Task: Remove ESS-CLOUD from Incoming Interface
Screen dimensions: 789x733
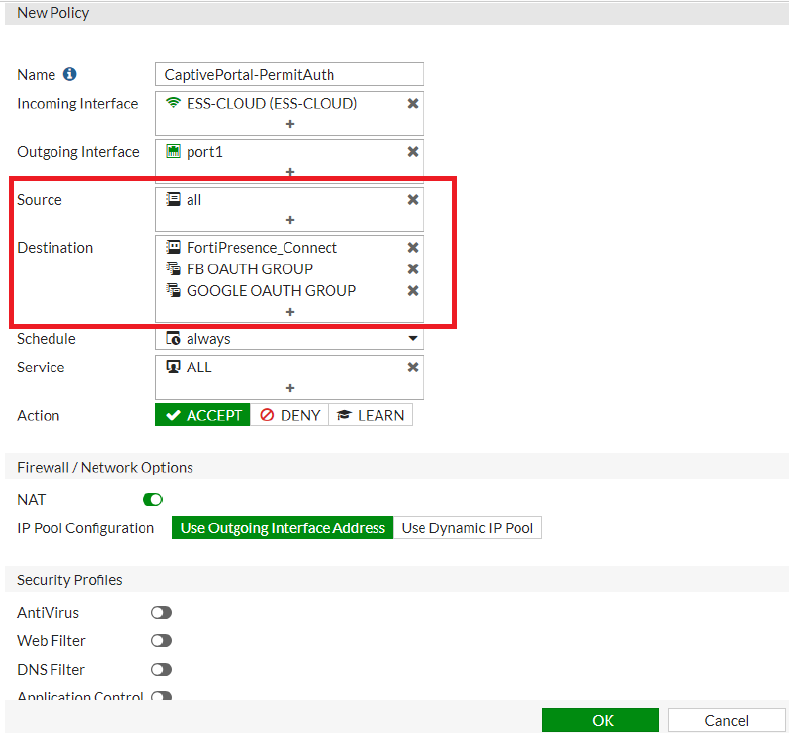Action: click(412, 103)
